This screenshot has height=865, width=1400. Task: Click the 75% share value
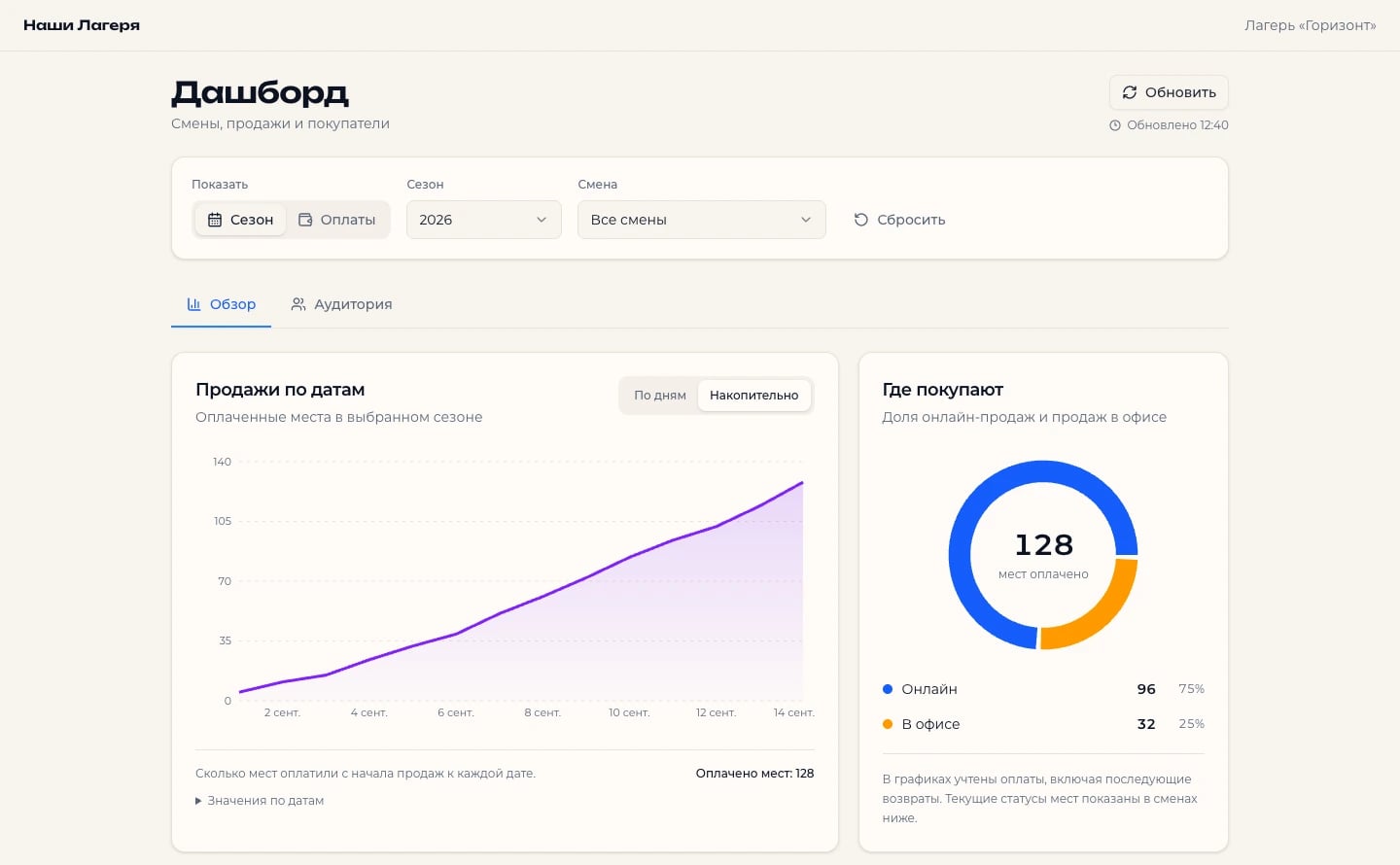pyautogui.click(x=1191, y=689)
